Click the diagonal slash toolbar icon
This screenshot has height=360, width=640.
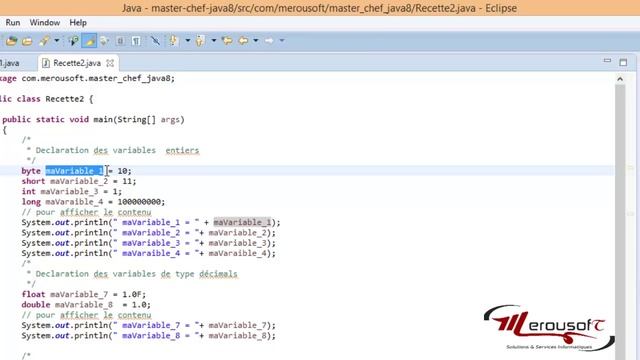tap(155, 40)
